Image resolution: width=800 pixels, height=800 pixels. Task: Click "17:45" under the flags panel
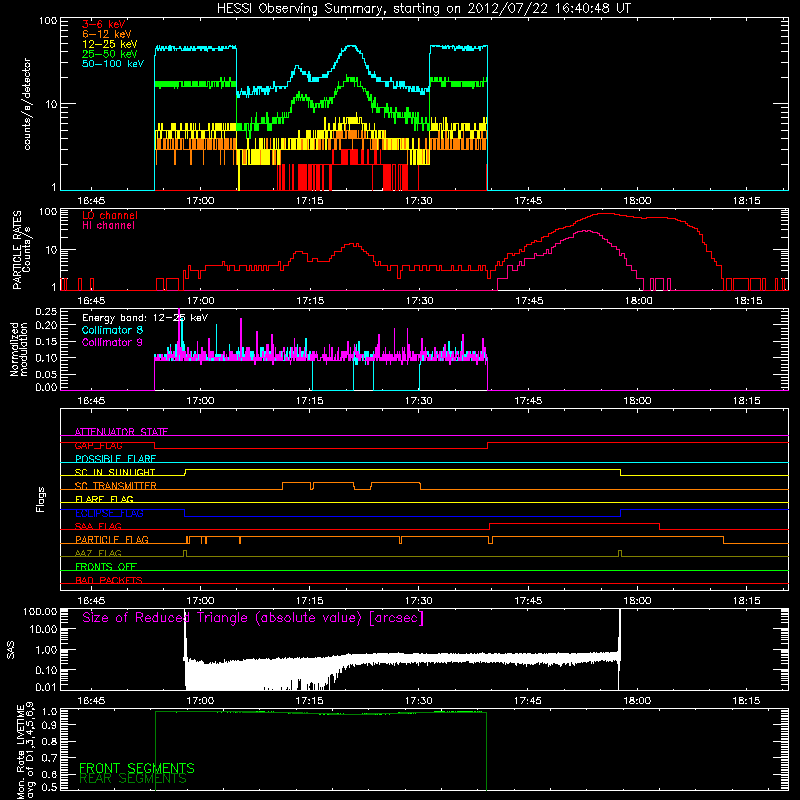(x=528, y=601)
